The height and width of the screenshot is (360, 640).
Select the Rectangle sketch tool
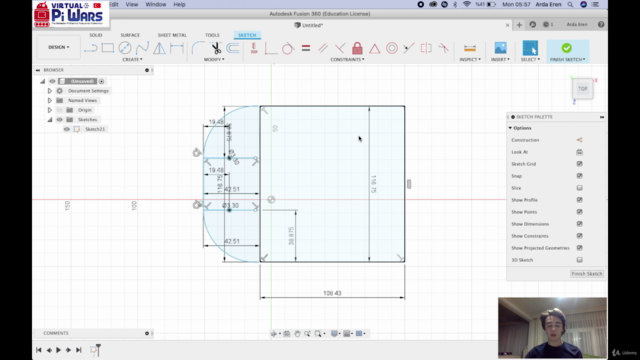[x=108, y=48]
